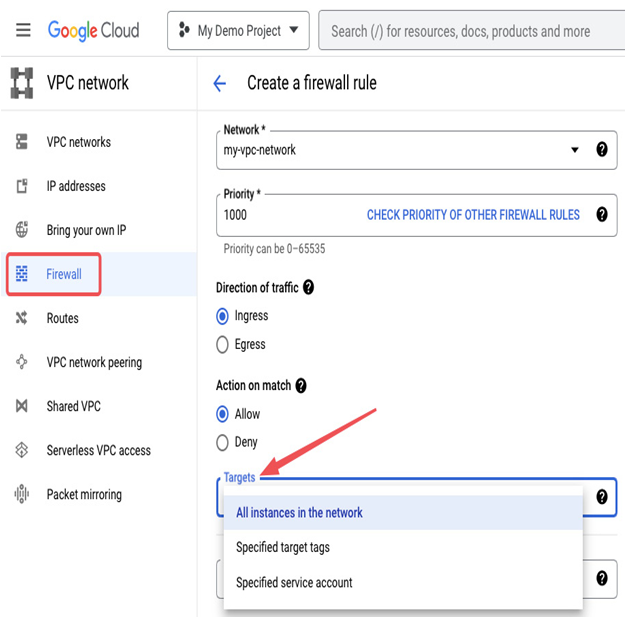Click the help icon in the Network field
This screenshot has width=636, height=619.
(x=602, y=150)
